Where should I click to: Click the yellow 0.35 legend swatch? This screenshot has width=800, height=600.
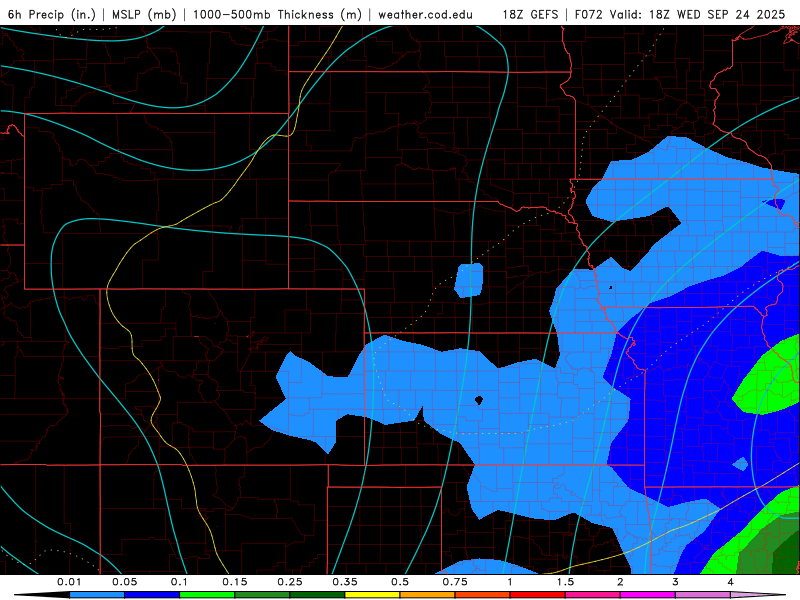[372, 595]
